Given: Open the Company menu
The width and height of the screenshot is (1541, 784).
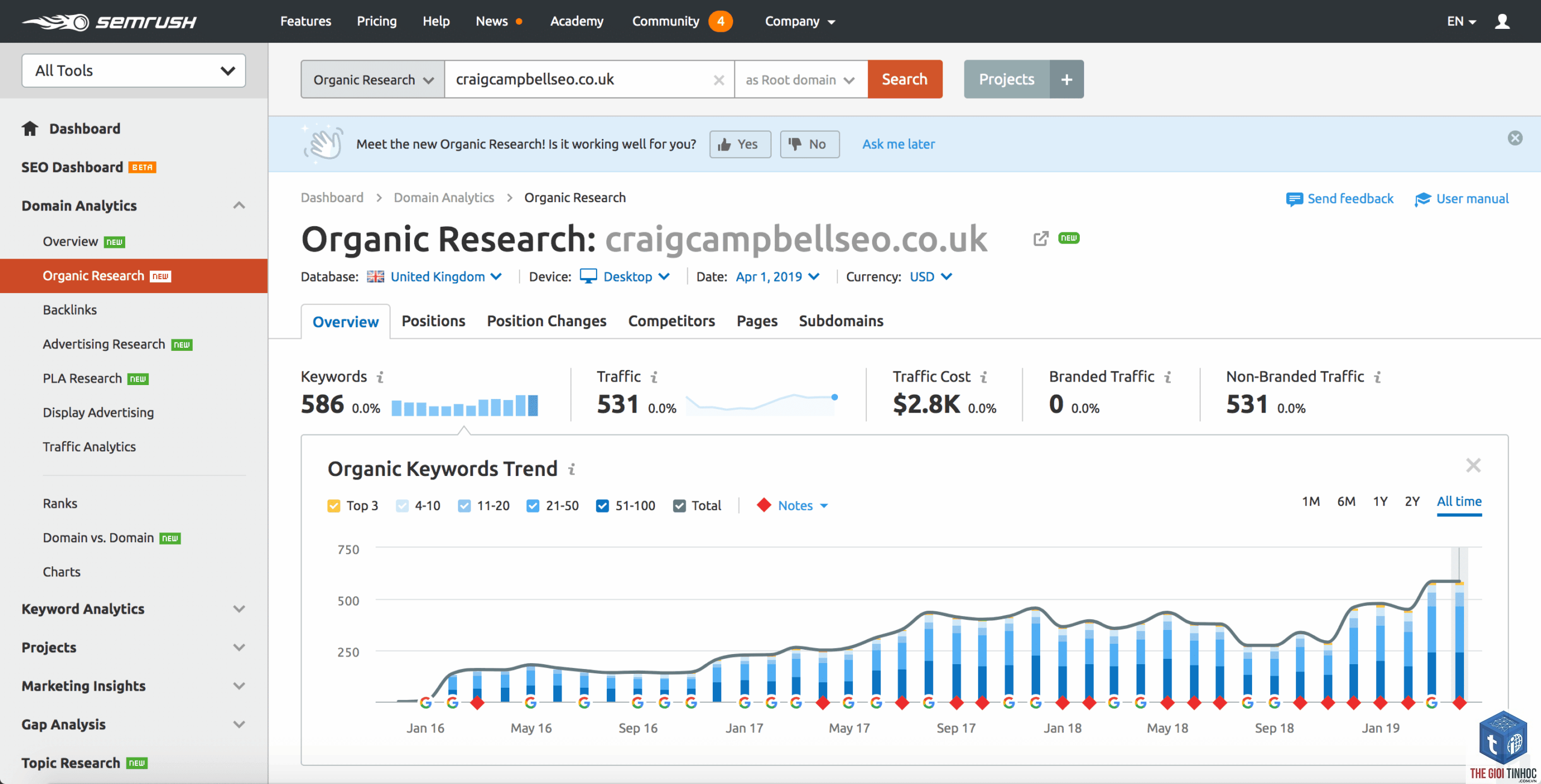Looking at the screenshot, I should click(800, 22).
